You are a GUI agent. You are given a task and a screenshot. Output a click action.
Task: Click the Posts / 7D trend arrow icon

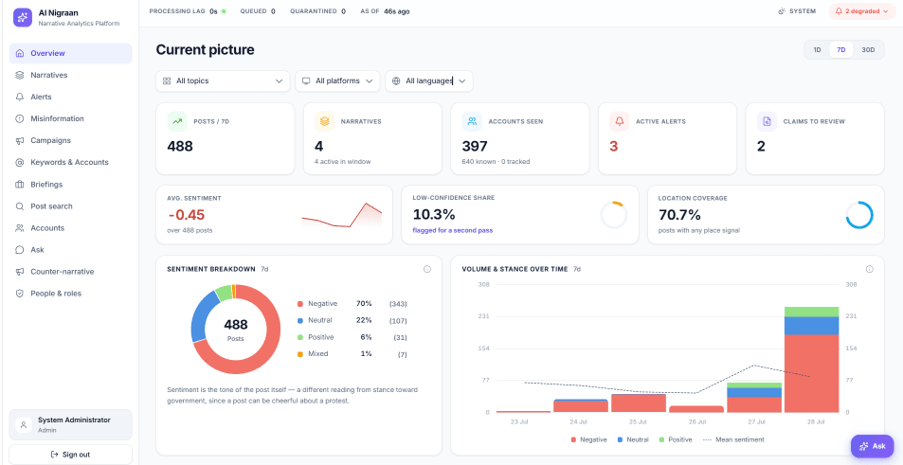point(177,122)
